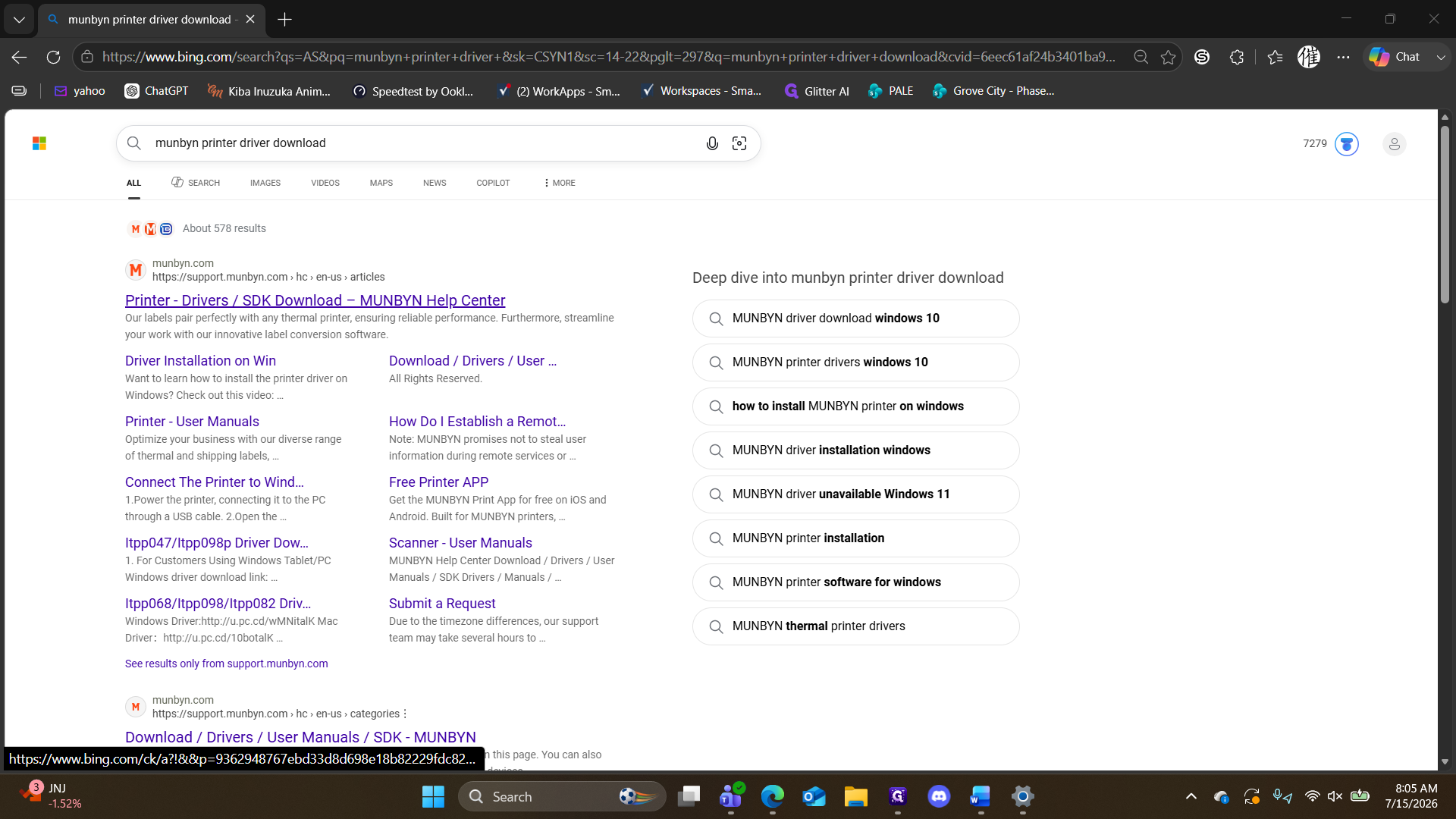
Task: Open the browser profile avatar
Action: click(1309, 57)
